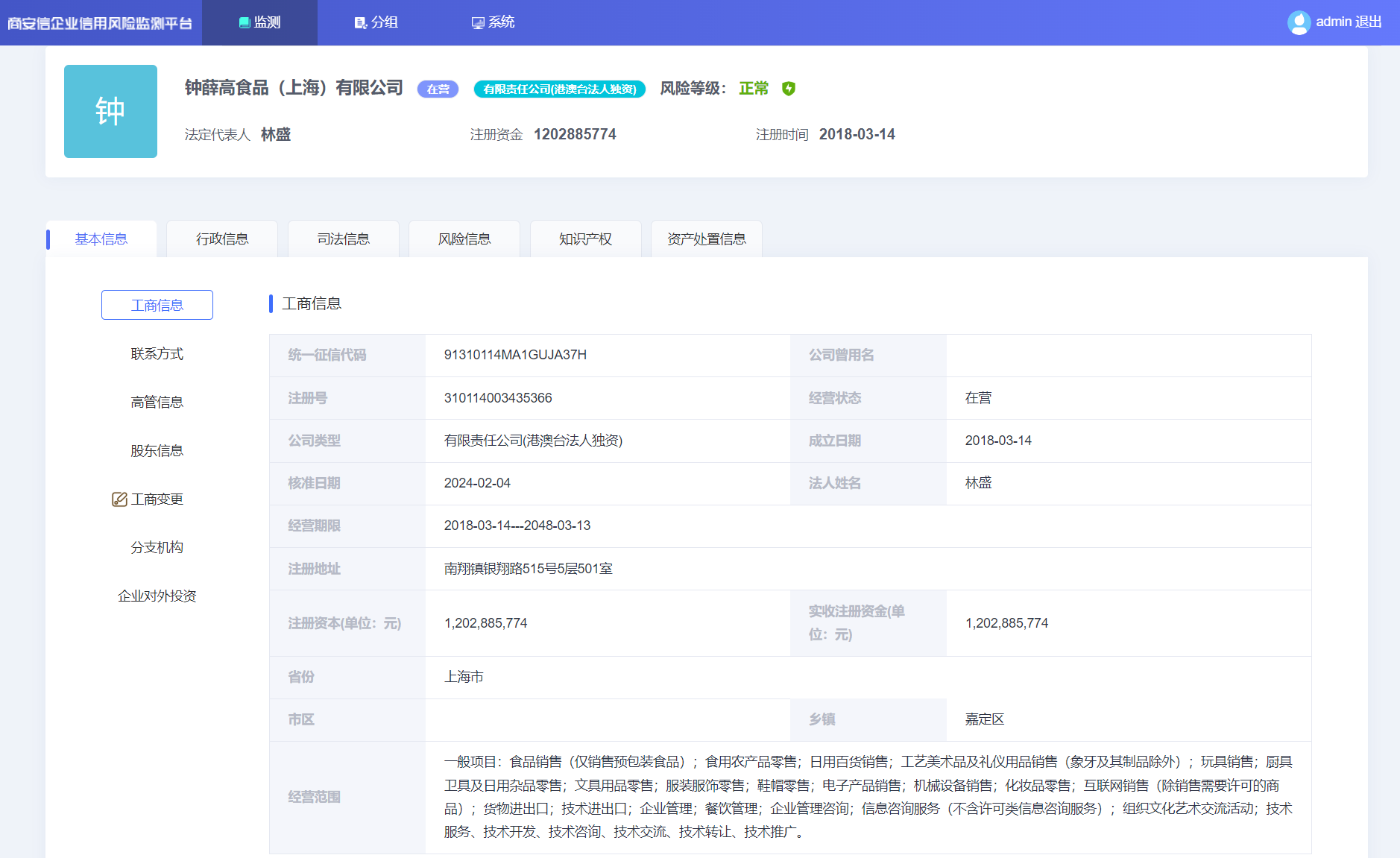1400x858 pixels.
Task: Click the company name 钟薛高食品（上海）有限公司
Action: point(294,88)
